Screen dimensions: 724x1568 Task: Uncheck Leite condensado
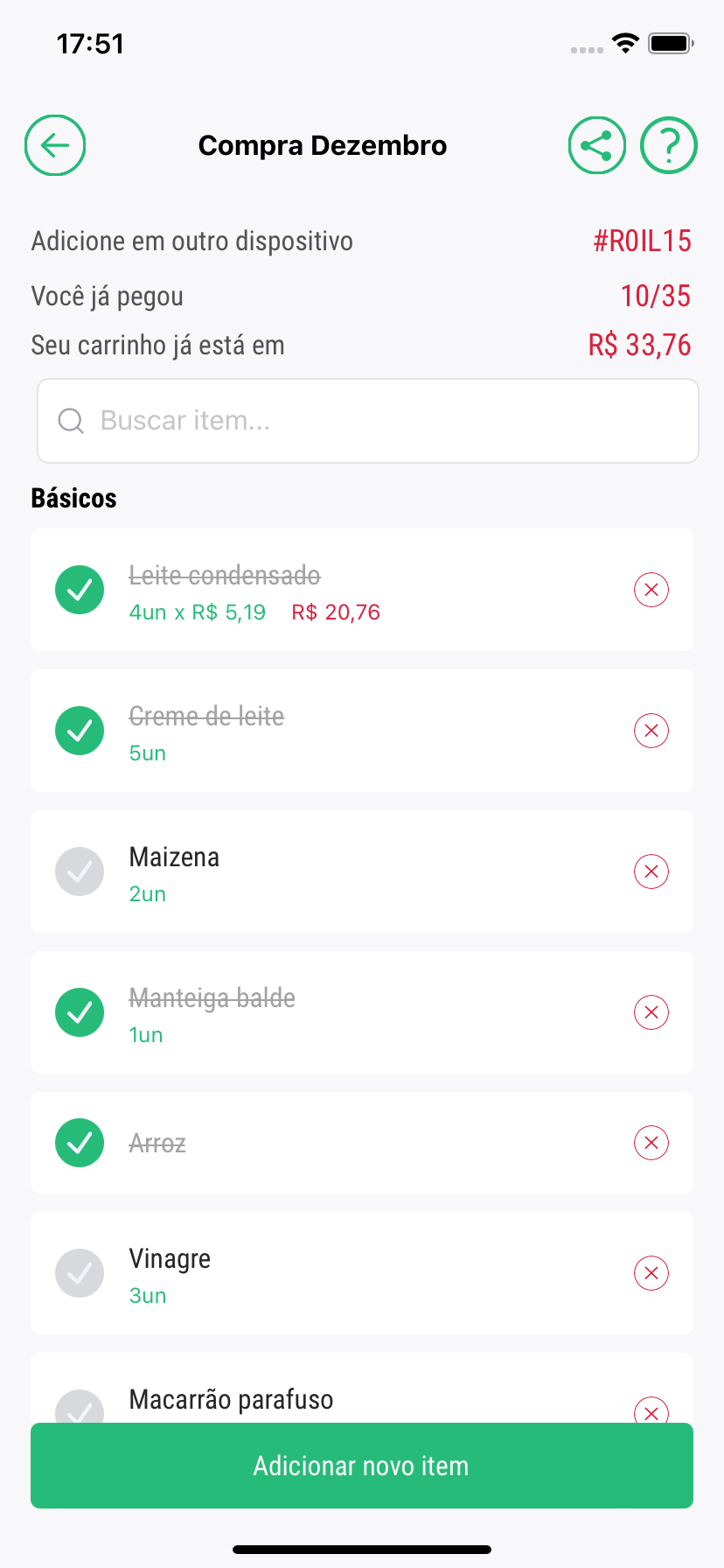pyautogui.click(x=80, y=590)
